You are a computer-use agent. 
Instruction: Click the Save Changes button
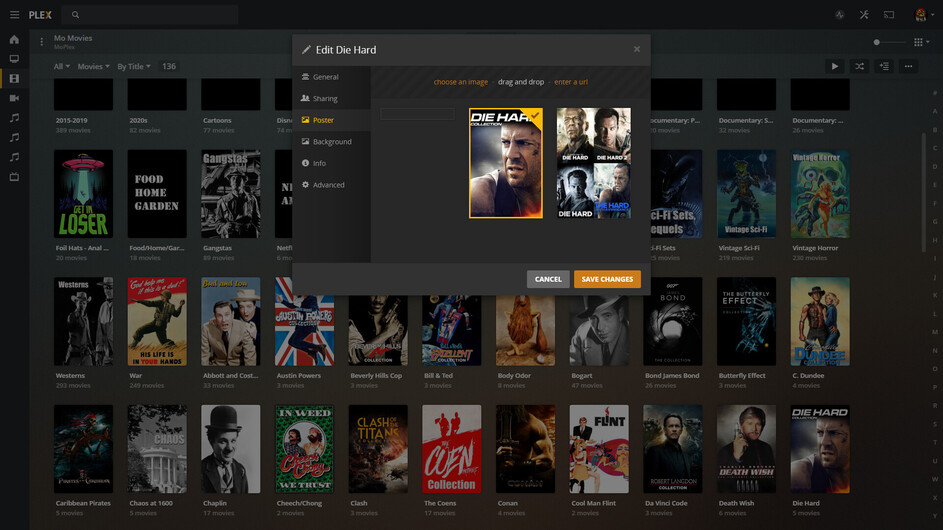pyautogui.click(x=607, y=279)
